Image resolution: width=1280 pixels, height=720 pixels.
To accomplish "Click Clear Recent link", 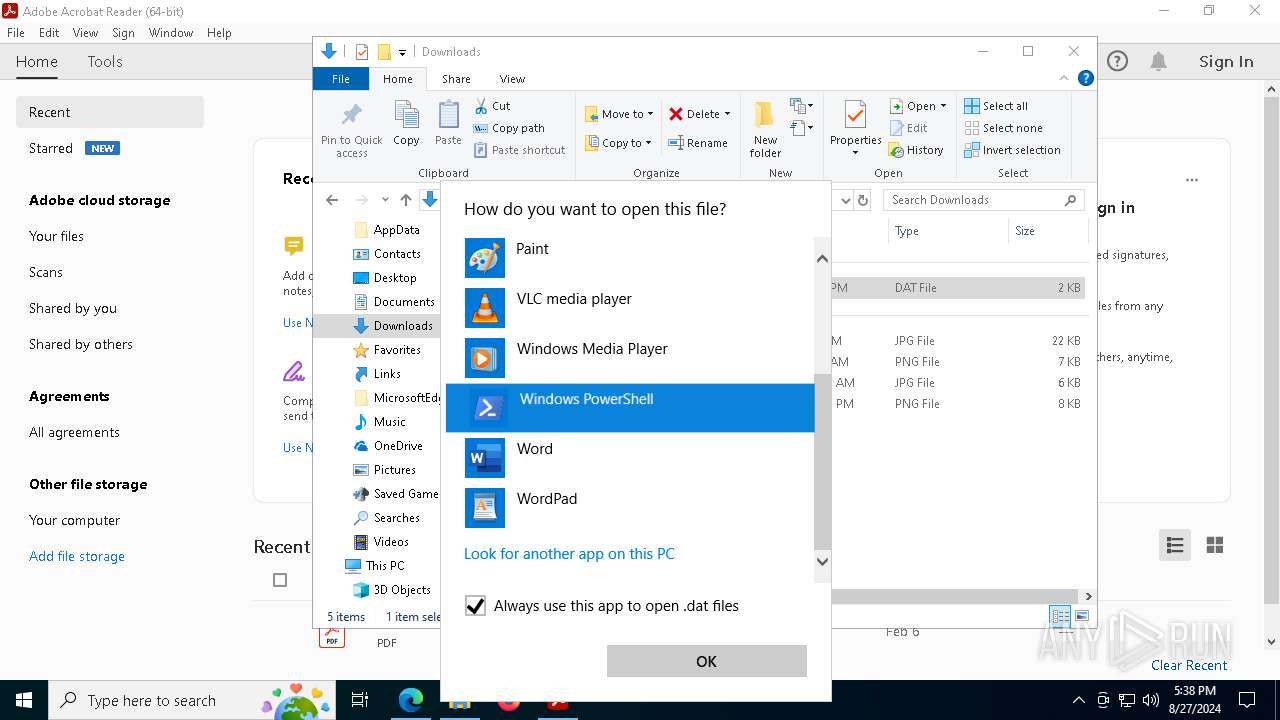I will point(1189,665).
